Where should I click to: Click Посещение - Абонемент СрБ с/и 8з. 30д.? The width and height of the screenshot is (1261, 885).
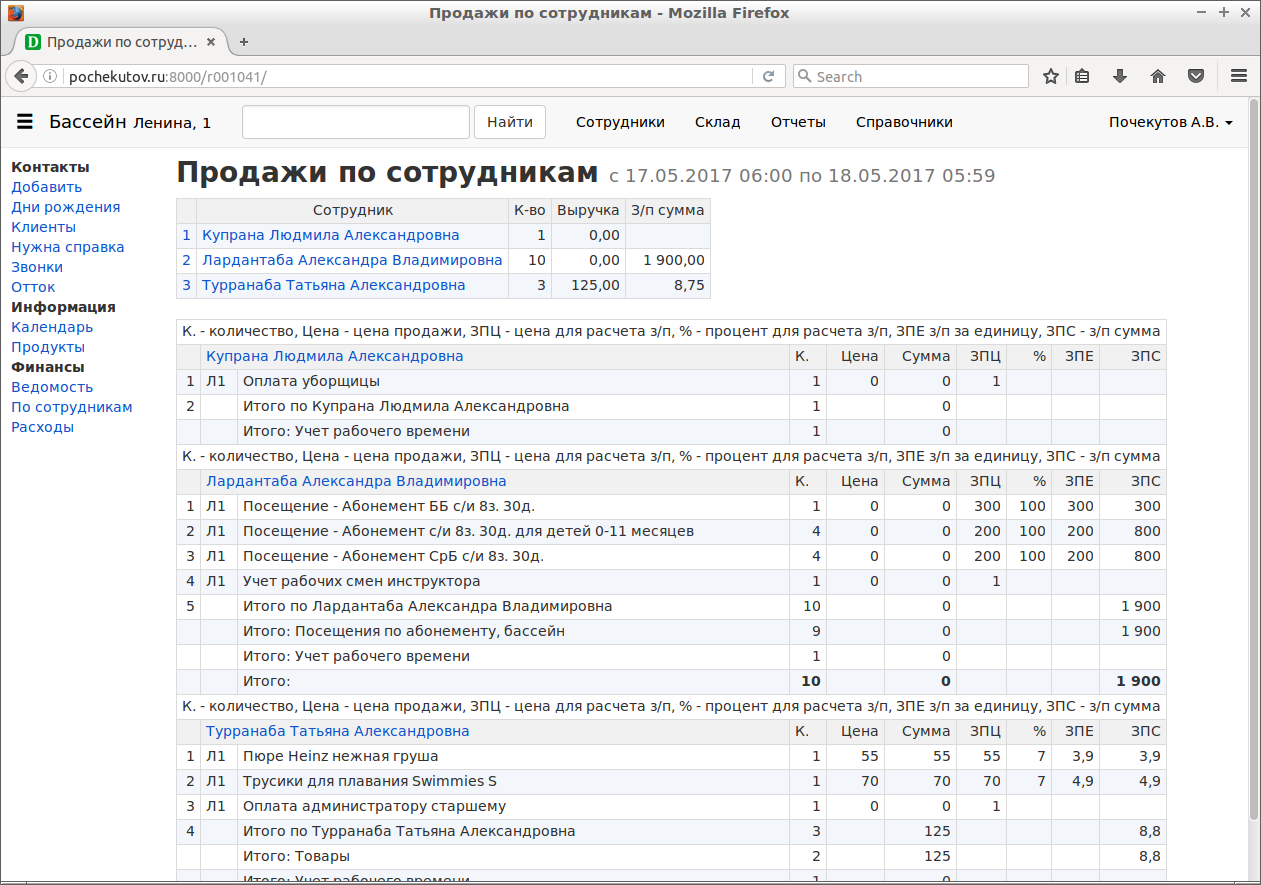[393, 556]
